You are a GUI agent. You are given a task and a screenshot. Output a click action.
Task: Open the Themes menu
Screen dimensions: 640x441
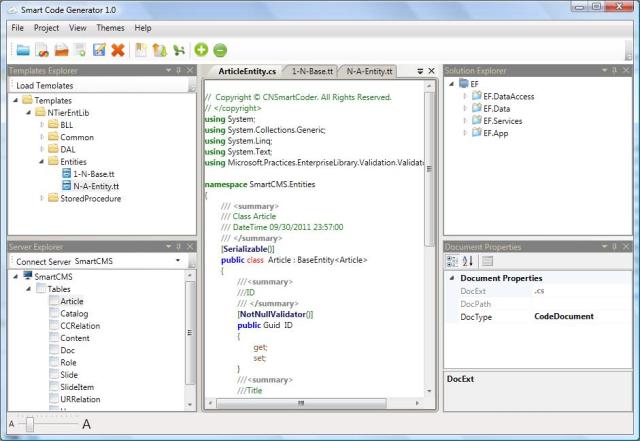(x=110, y=28)
